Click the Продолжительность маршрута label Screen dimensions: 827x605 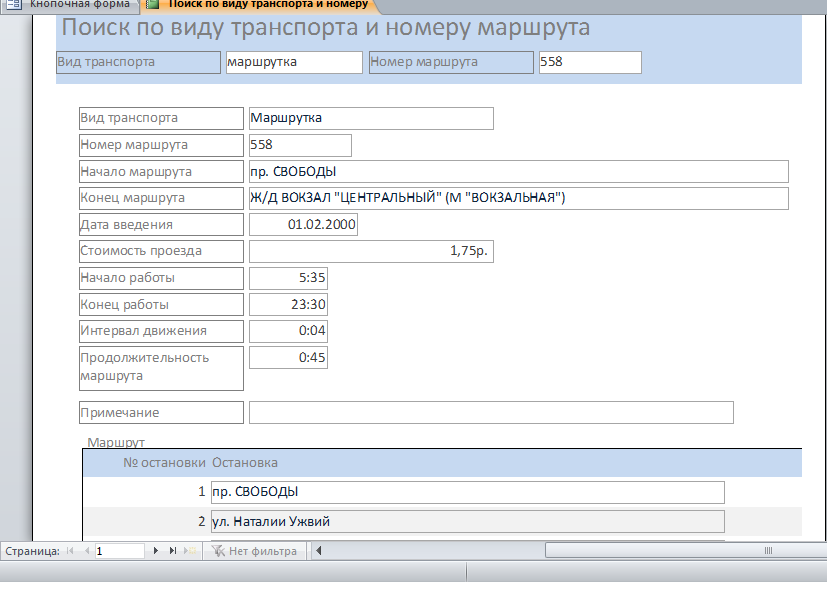161,368
